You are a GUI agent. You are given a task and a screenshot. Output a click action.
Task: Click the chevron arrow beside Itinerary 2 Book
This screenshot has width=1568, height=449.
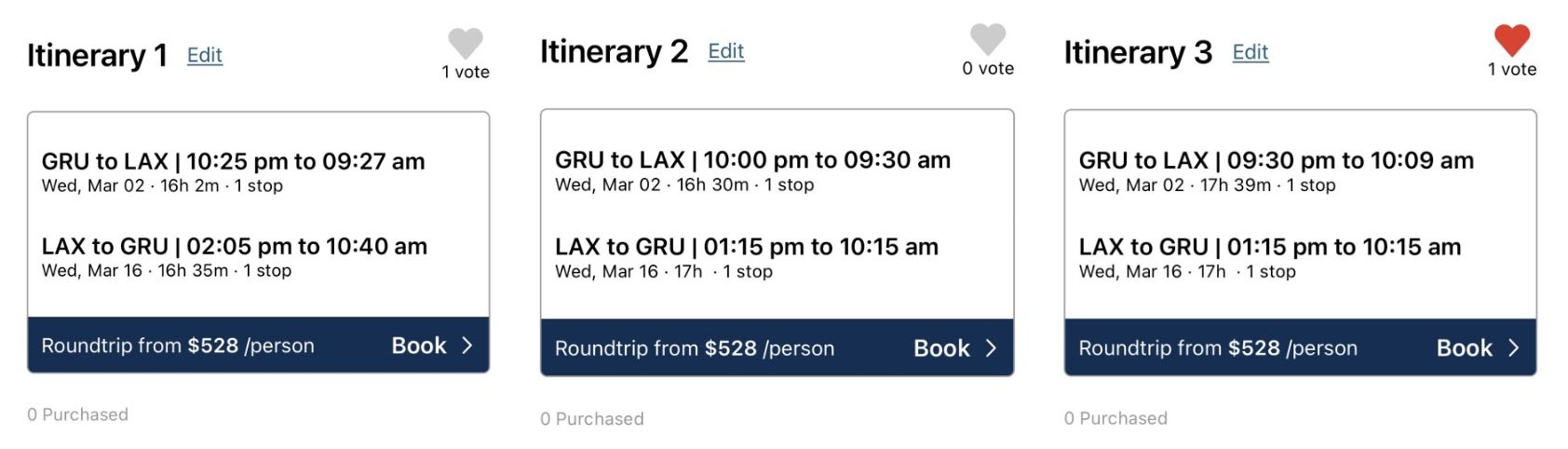coord(991,348)
